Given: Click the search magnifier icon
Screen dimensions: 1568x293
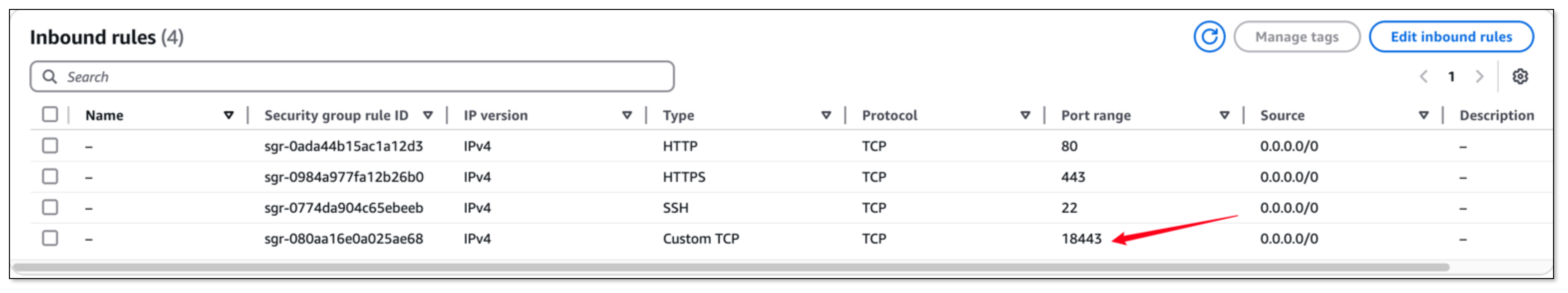Looking at the screenshot, I should (51, 77).
